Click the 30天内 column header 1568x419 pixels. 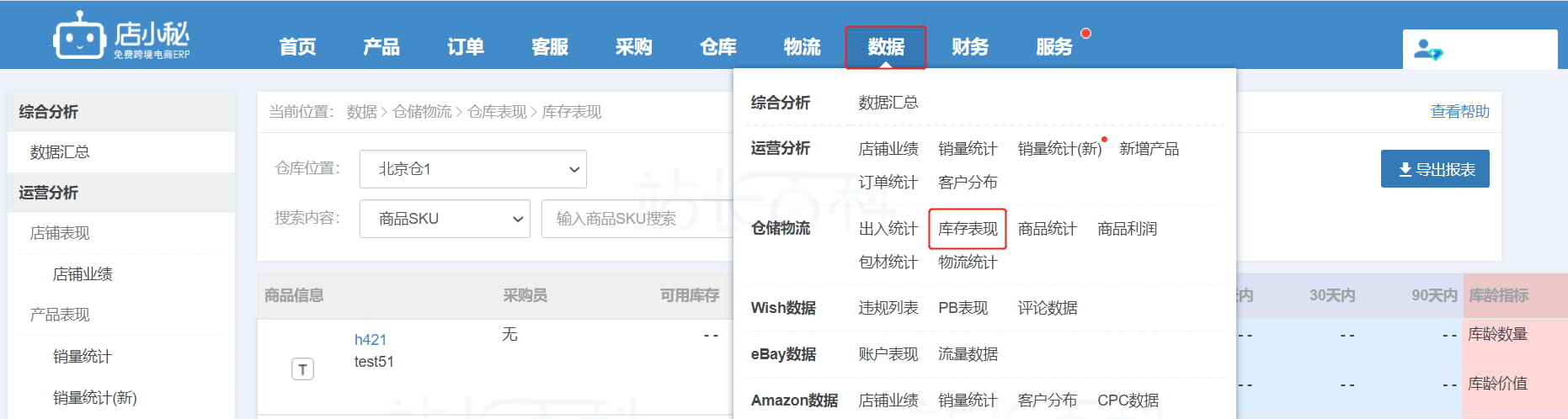click(1332, 295)
